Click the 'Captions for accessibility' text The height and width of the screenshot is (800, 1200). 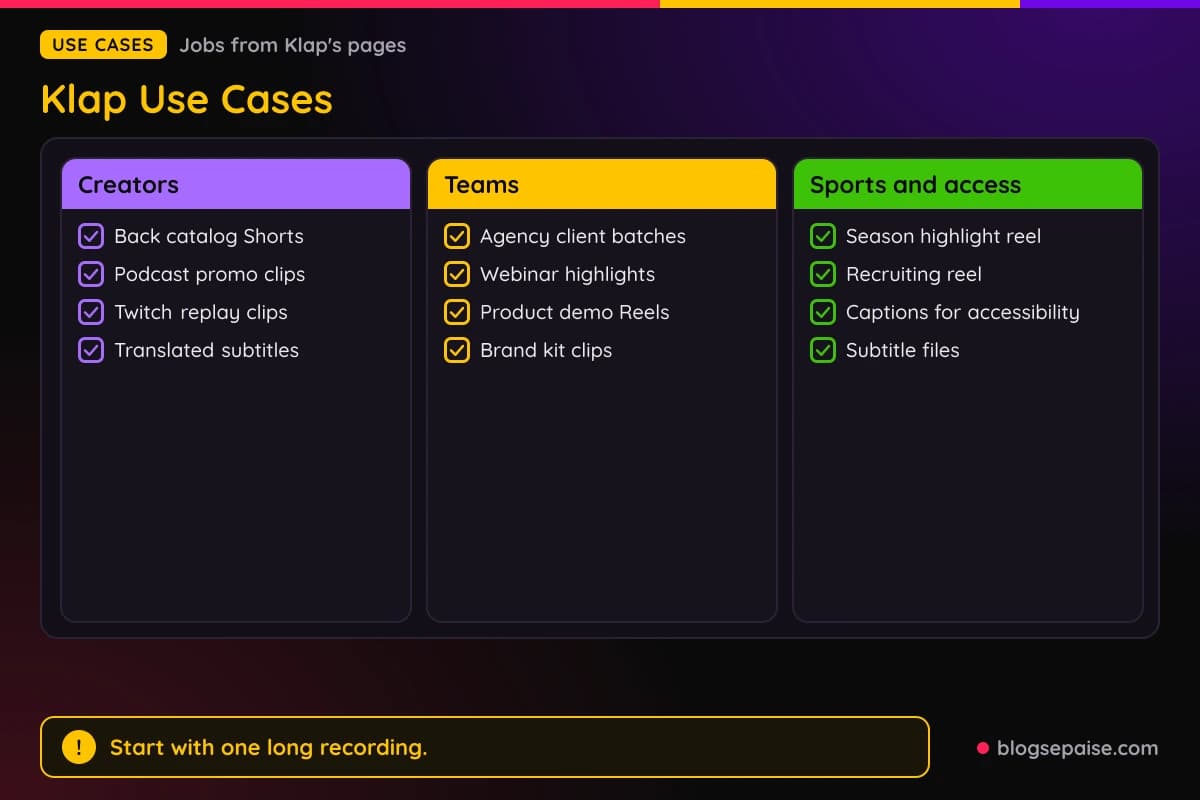click(963, 313)
